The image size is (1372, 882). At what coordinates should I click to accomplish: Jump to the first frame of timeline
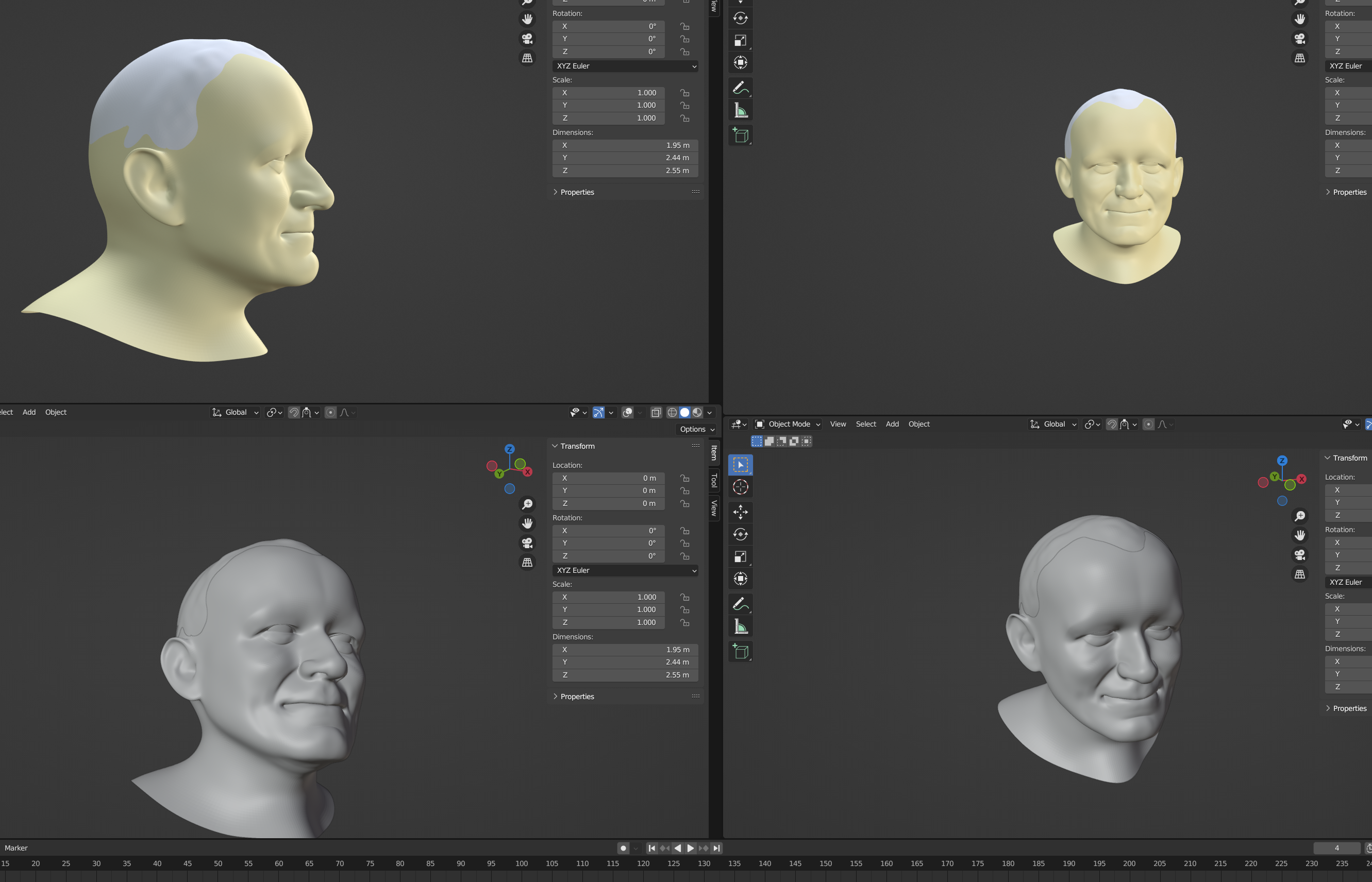coord(652,848)
